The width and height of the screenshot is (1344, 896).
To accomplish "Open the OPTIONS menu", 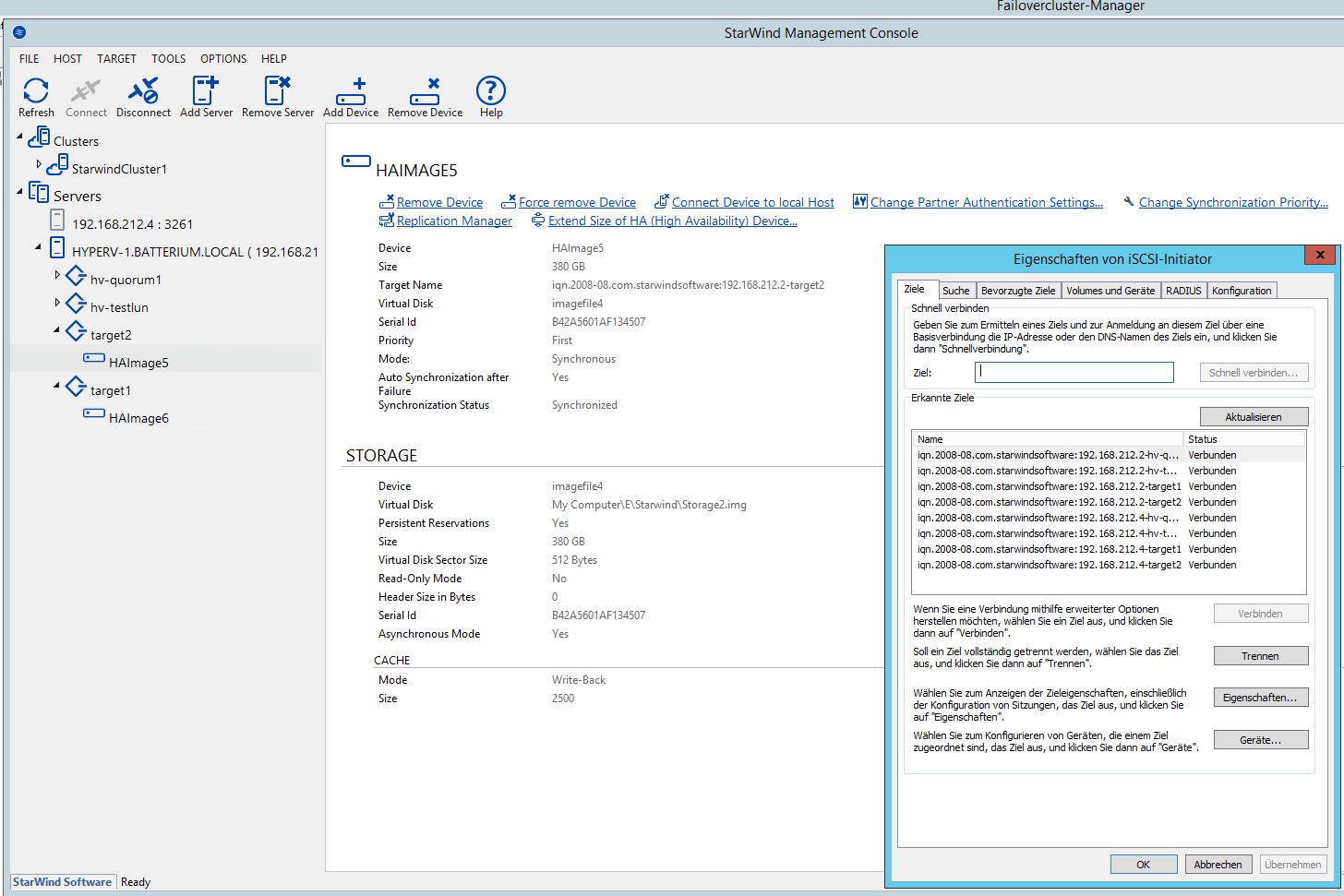I will pyautogui.click(x=223, y=58).
